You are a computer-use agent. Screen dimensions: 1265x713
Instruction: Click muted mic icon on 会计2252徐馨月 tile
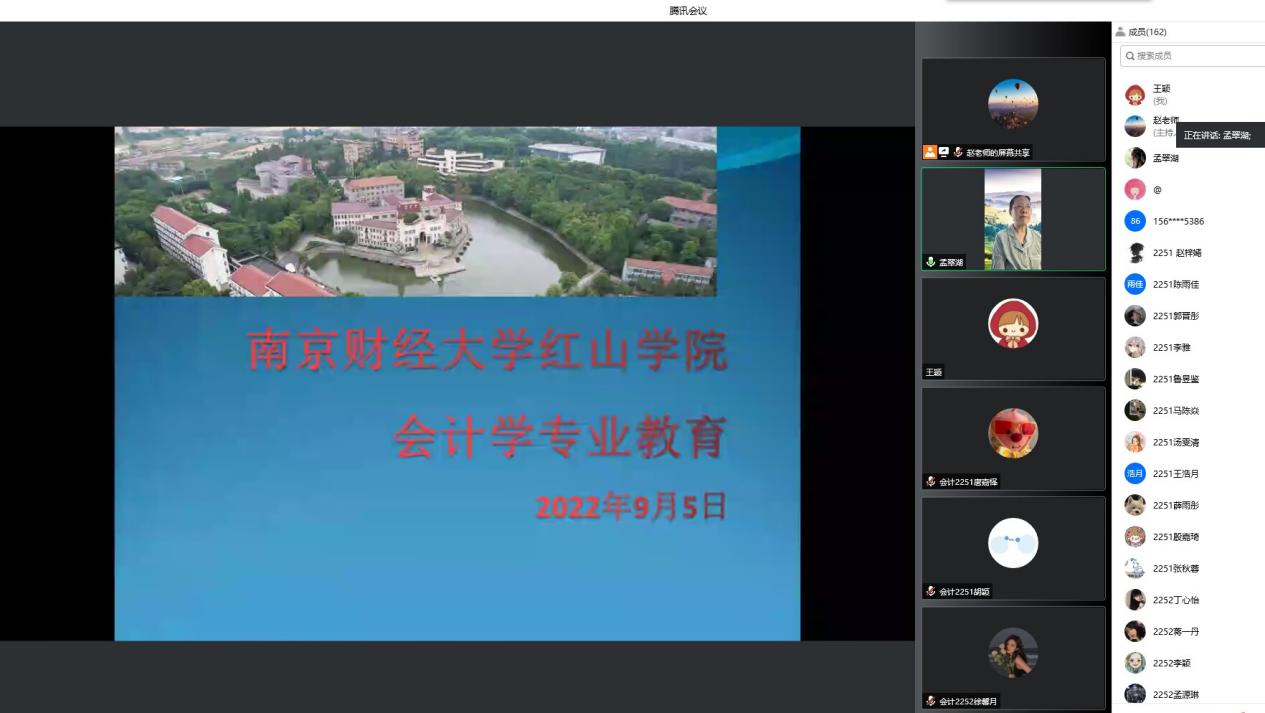930,702
